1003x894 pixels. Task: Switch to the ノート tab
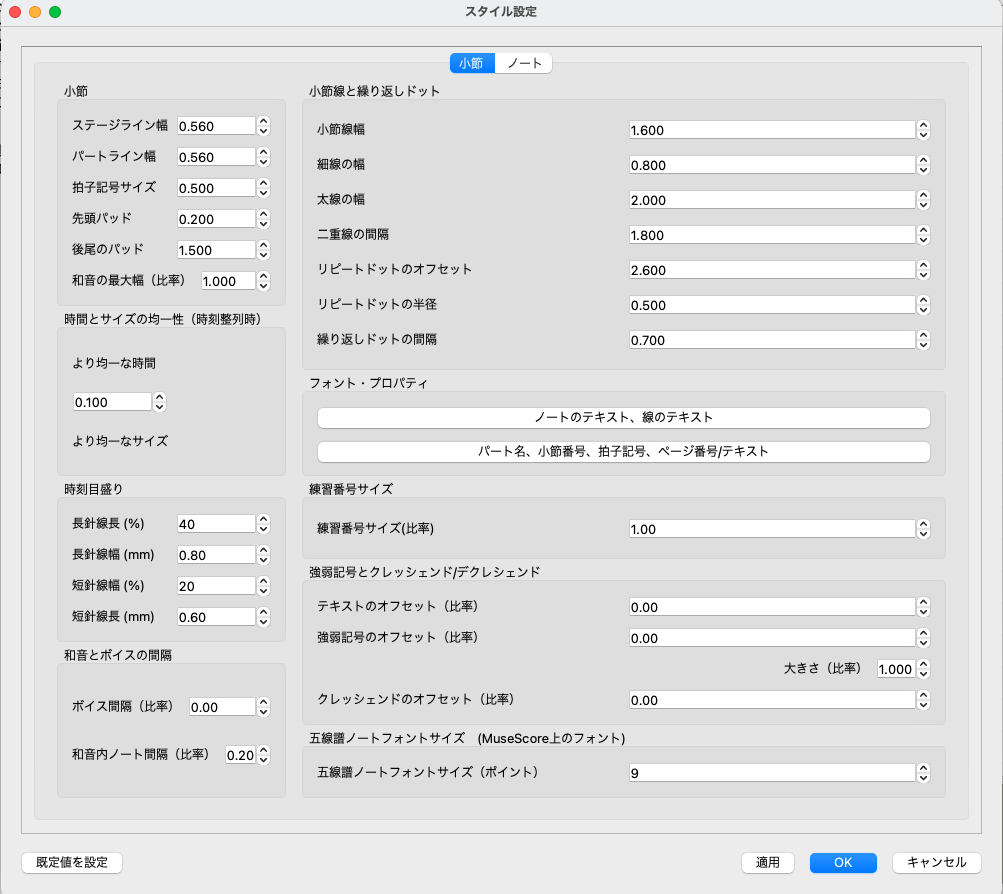(x=524, y=63)
